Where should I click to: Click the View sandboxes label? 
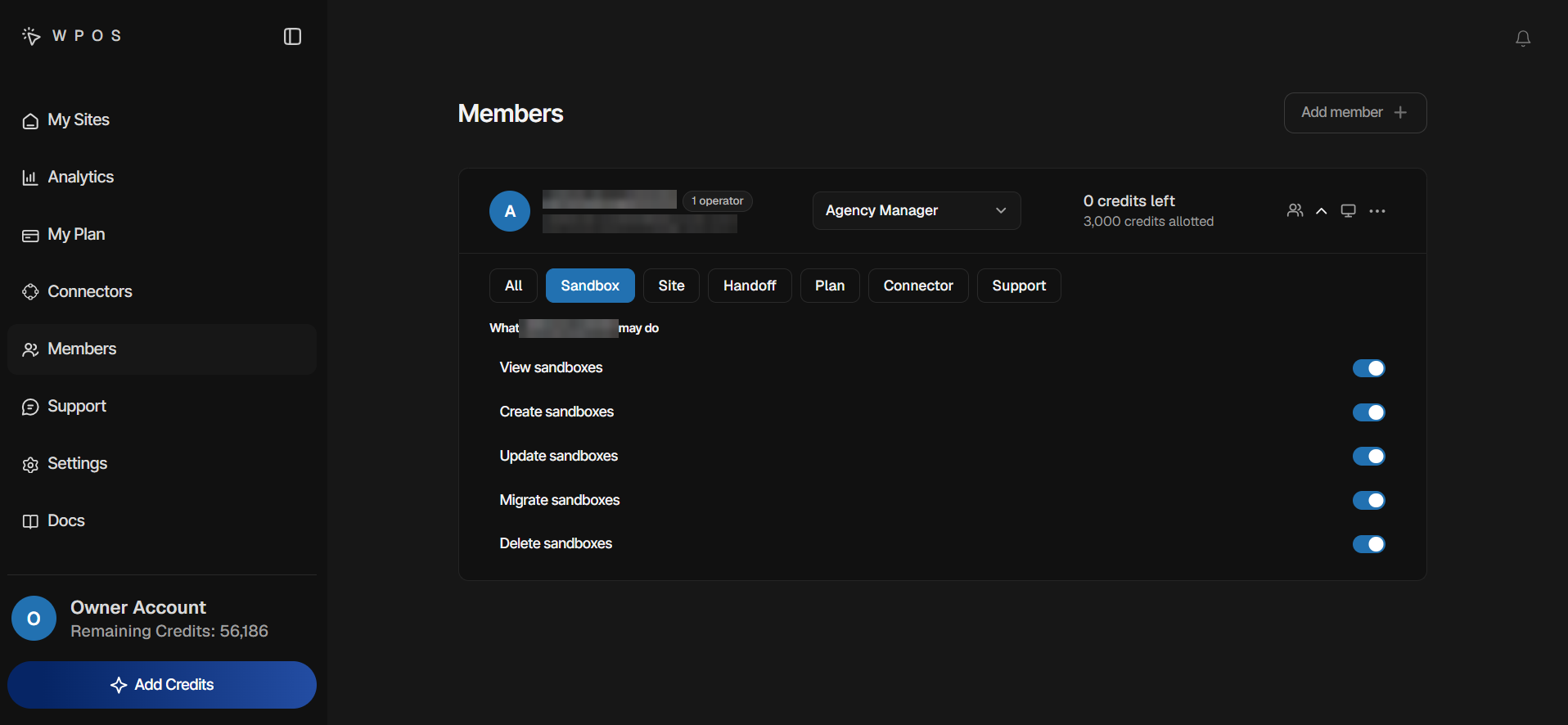coord(551,367)
